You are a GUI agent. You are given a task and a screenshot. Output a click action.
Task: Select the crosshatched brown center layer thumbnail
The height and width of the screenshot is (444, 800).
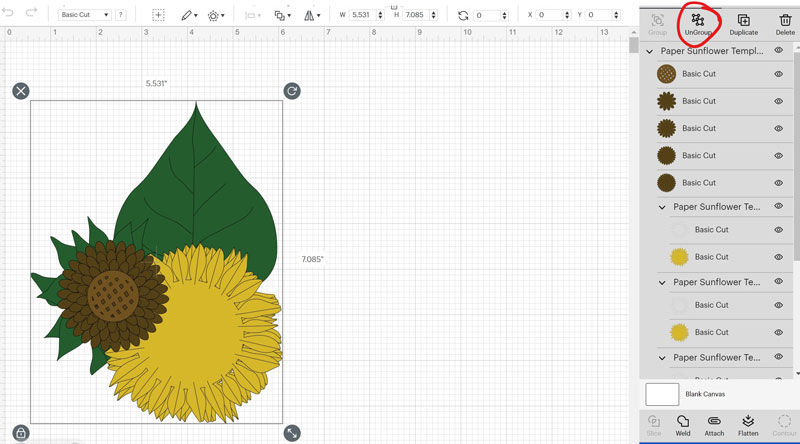pyautogui.click(x=666, y=74)
